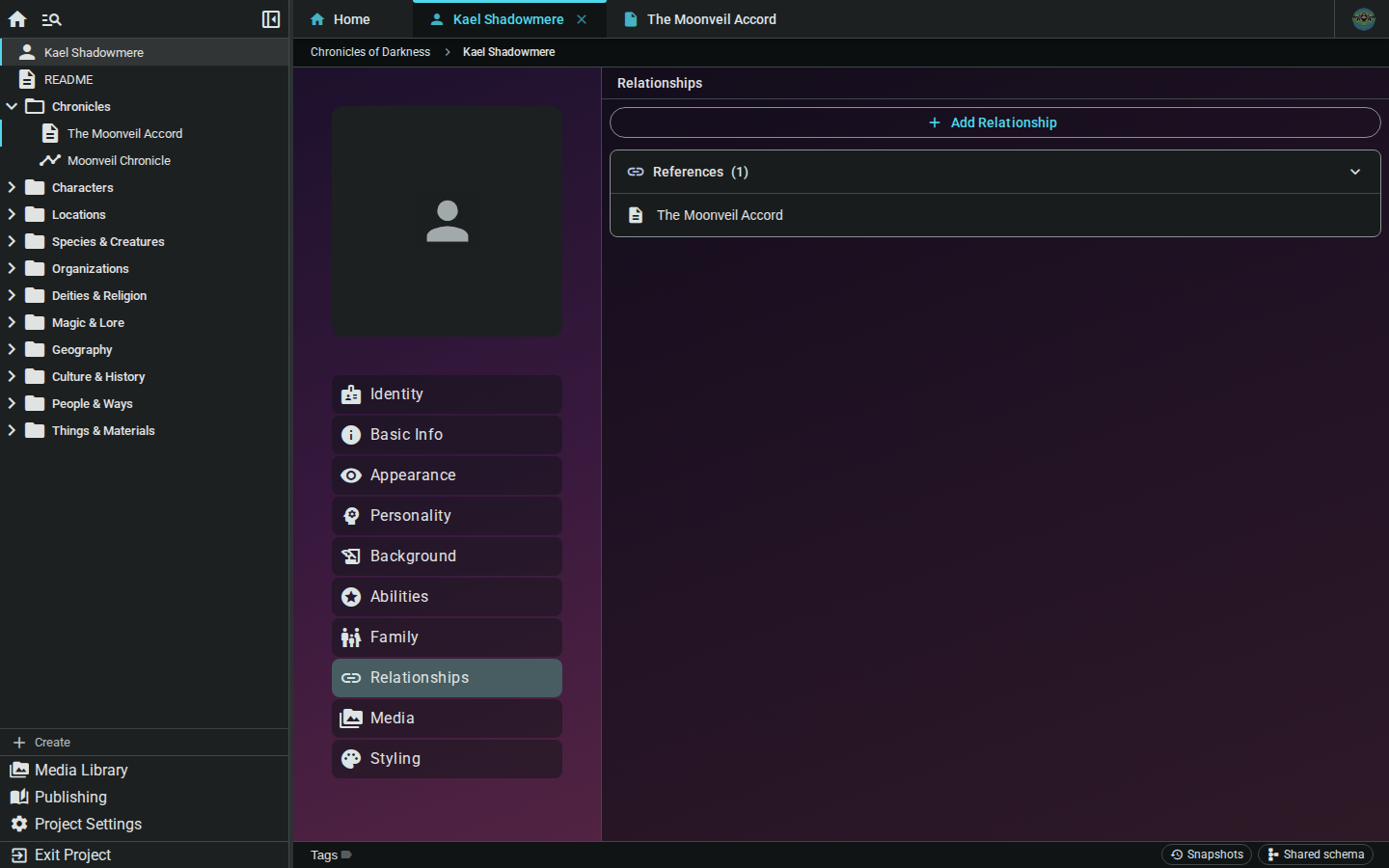
Task: Open README in the sidebar tree
Action: tap(145, 79)
